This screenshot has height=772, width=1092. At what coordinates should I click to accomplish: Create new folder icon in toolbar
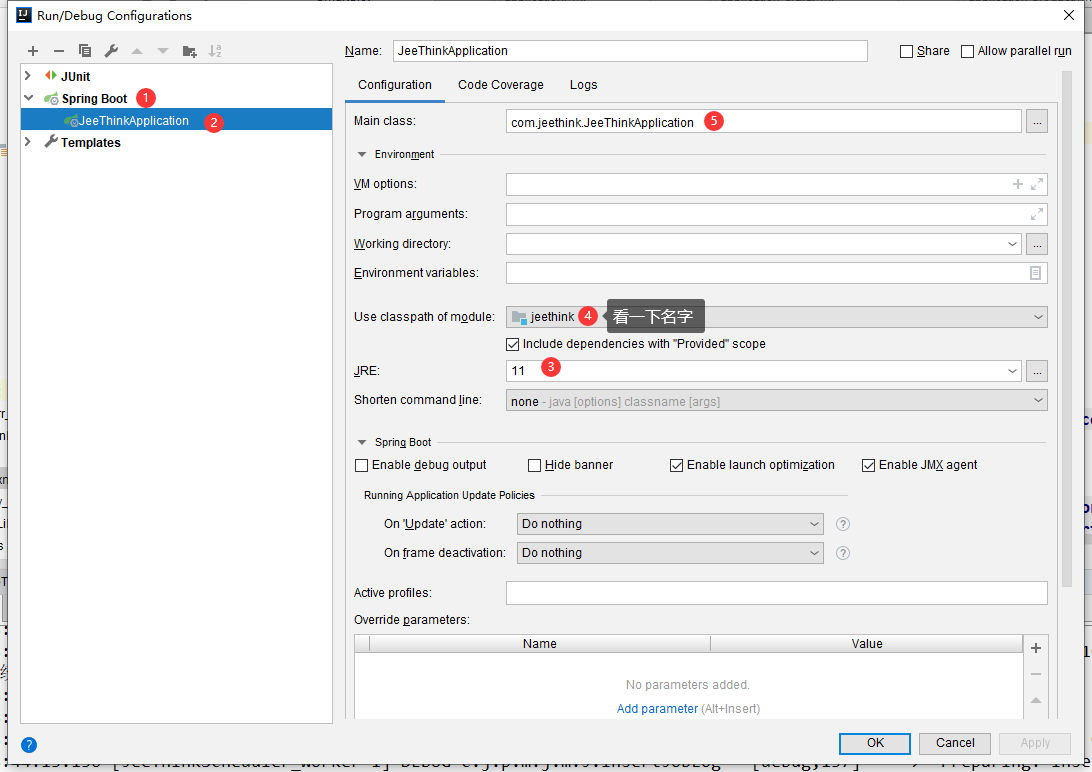click(189, 51)
